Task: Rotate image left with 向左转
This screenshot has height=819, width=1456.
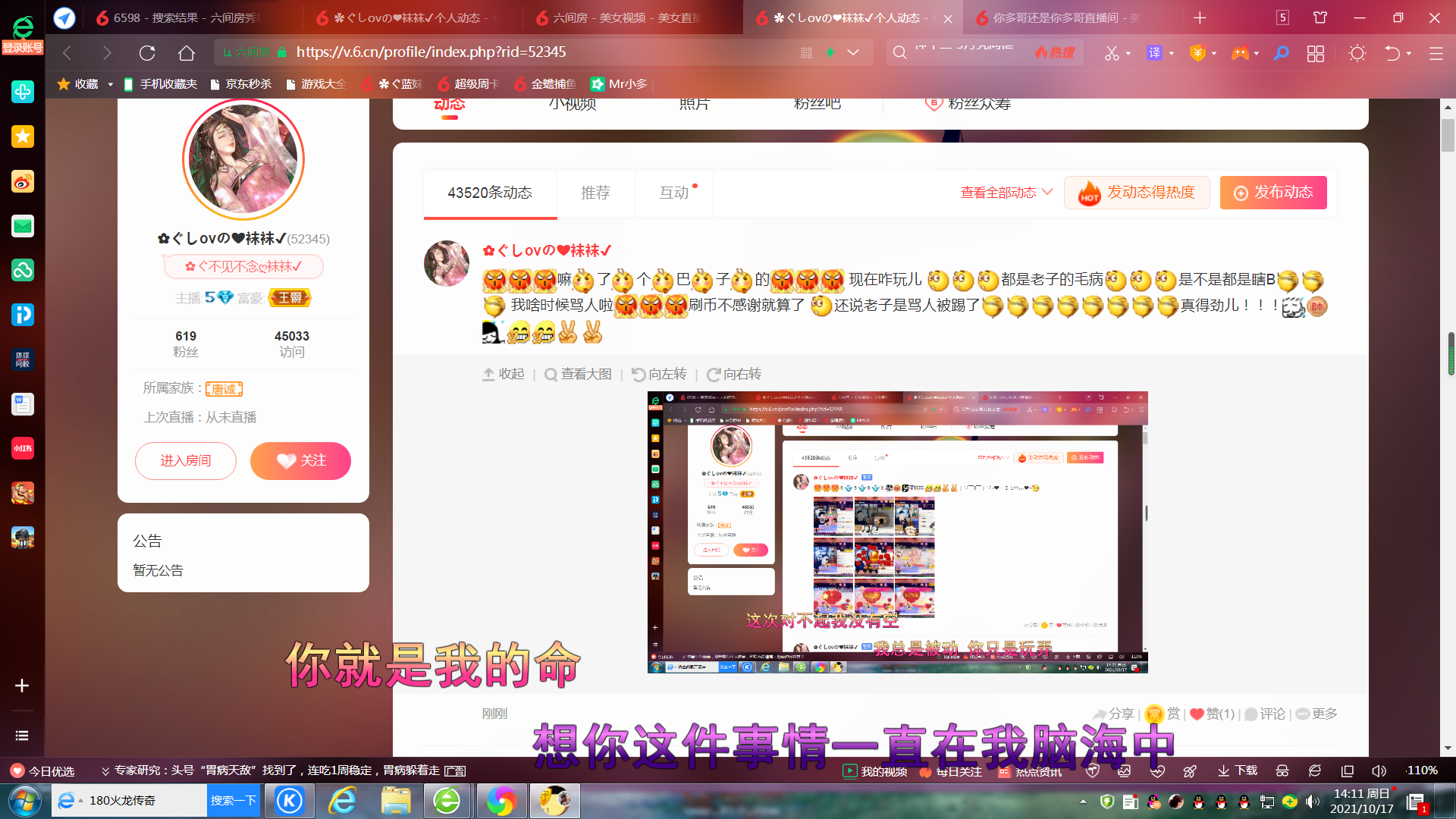Action: (659, 374)
